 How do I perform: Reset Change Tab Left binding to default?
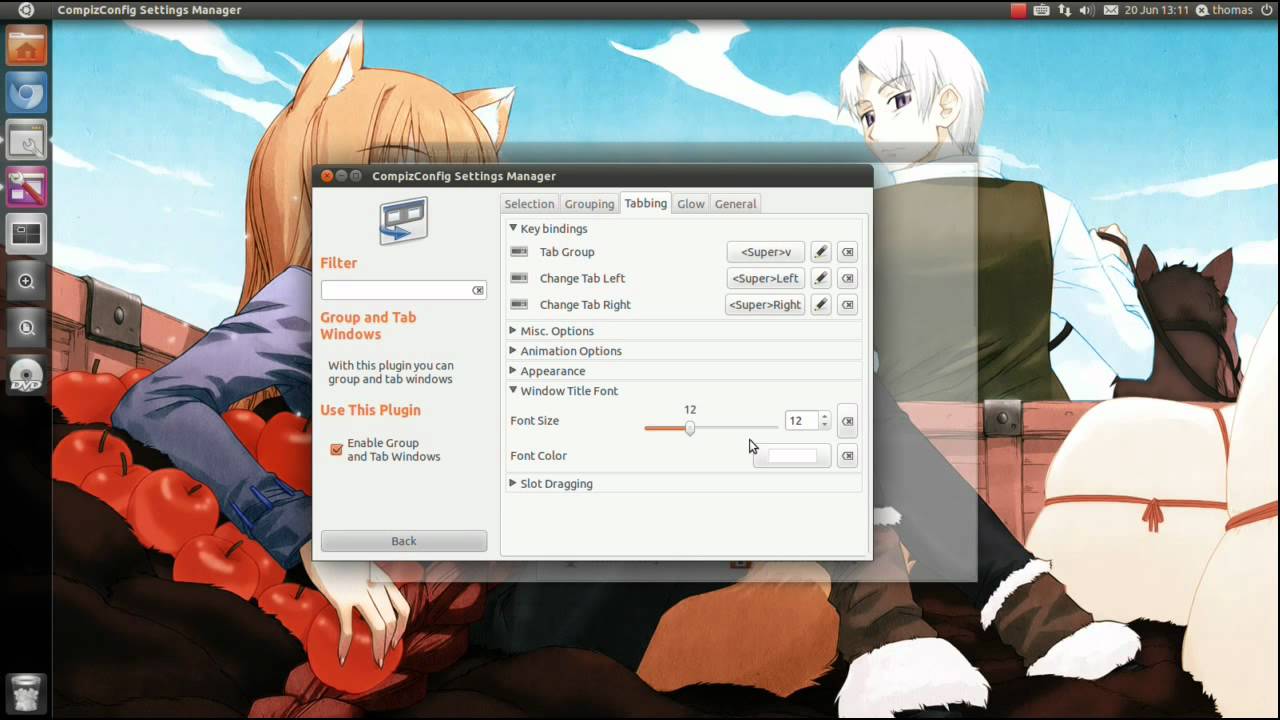click(847, 278)
